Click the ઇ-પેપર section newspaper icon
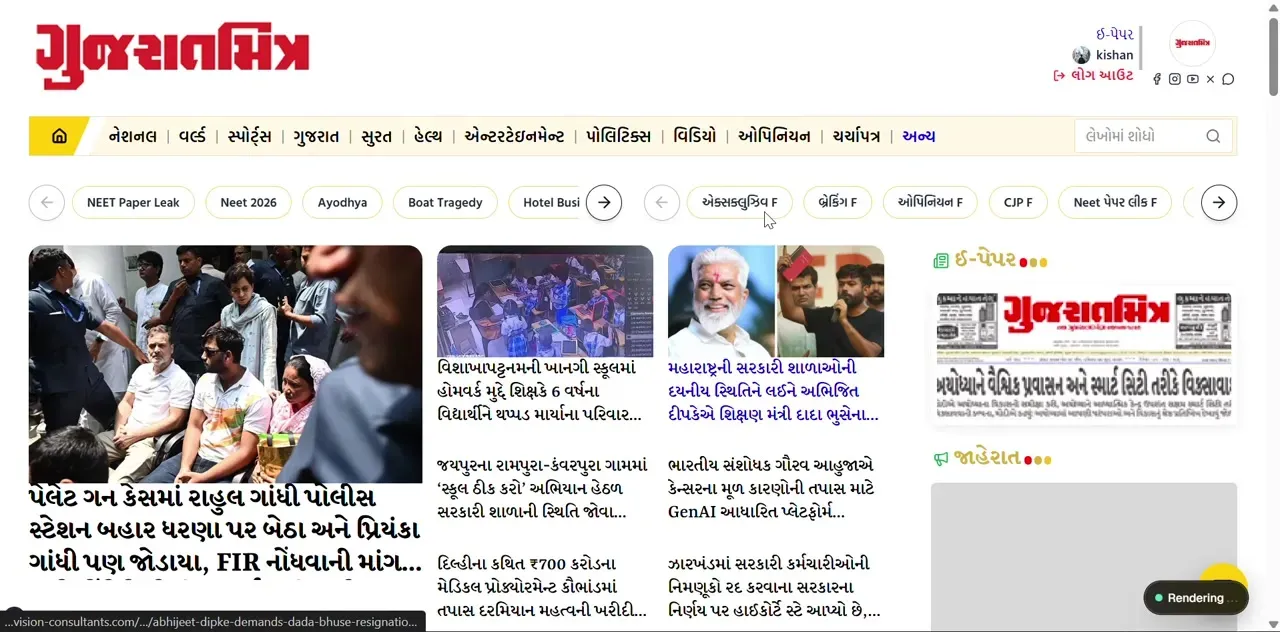This screenshot has width=1280, height=632. (940, 261)
